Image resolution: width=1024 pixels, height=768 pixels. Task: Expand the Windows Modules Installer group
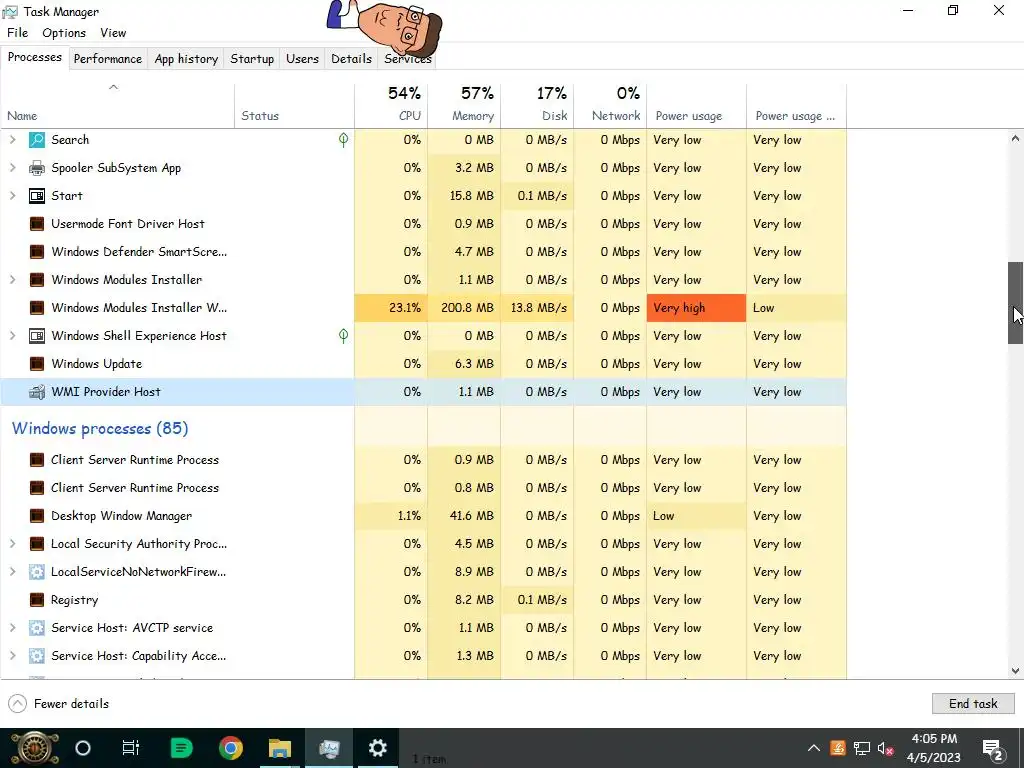(12, 280)
